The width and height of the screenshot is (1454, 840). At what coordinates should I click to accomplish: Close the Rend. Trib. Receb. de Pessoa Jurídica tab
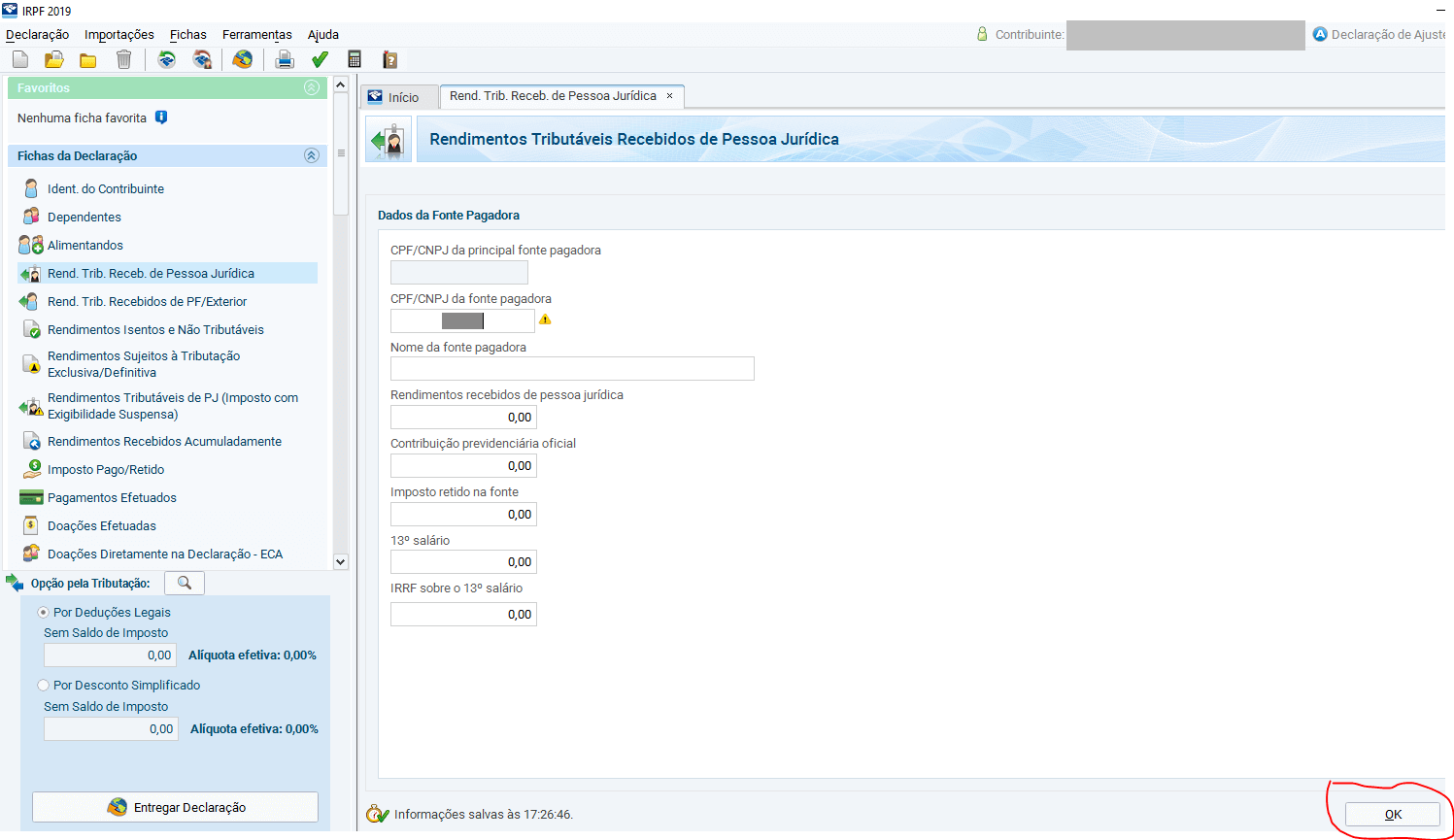click(x=669, y=96)
